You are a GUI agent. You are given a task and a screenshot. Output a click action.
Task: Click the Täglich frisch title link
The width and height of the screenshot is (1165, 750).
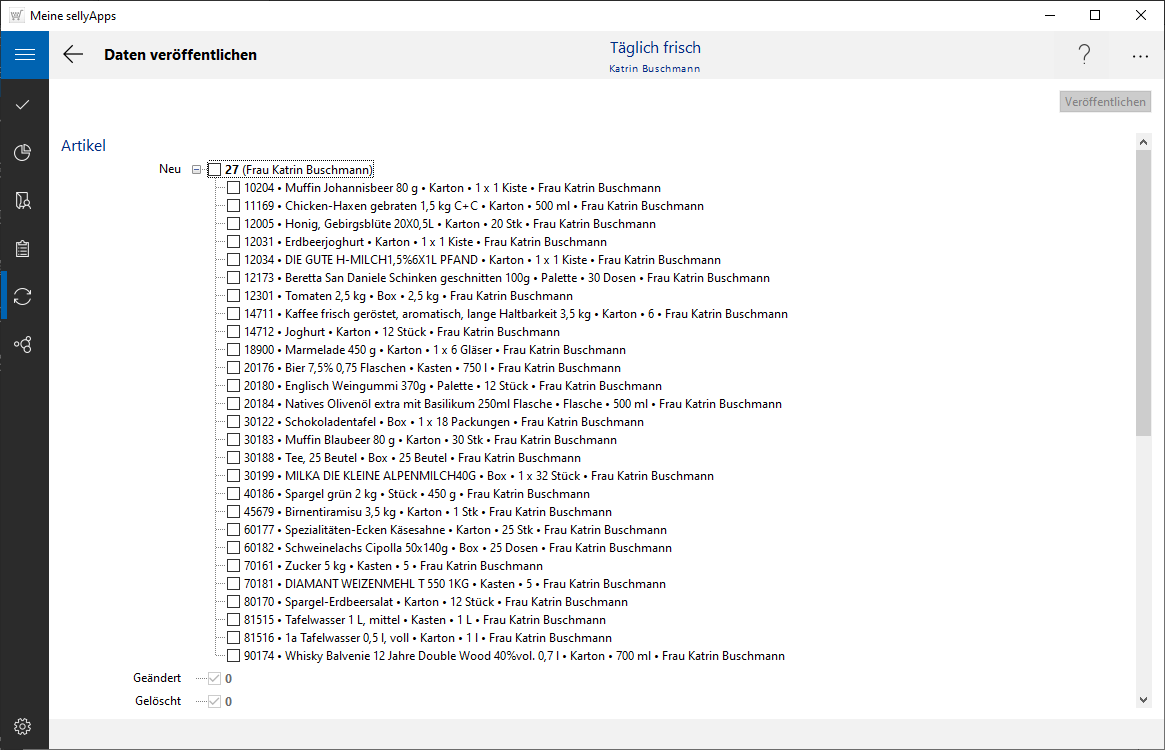tap(655, 48)
